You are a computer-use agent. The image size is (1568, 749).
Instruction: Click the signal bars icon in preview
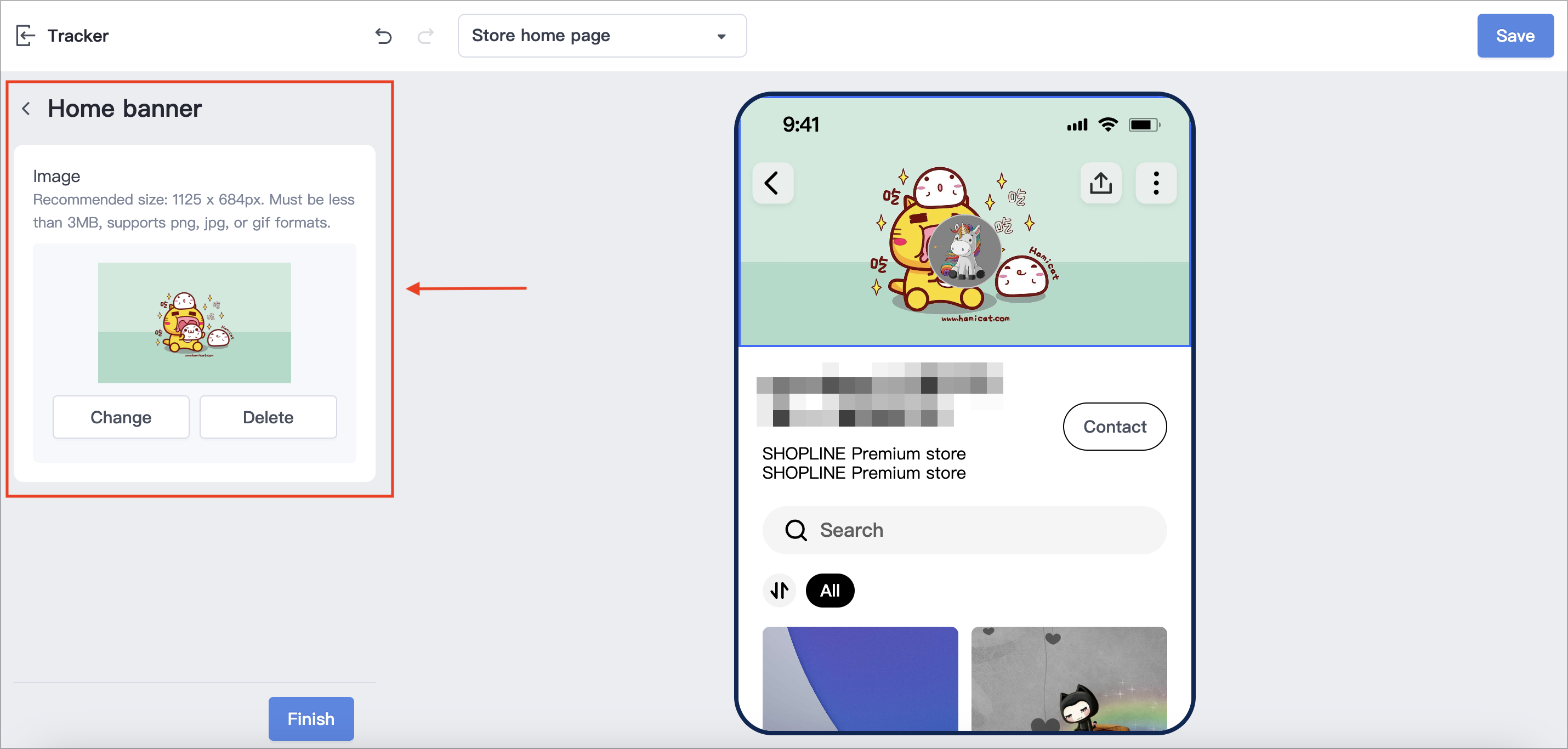(x=1077, y=126)
